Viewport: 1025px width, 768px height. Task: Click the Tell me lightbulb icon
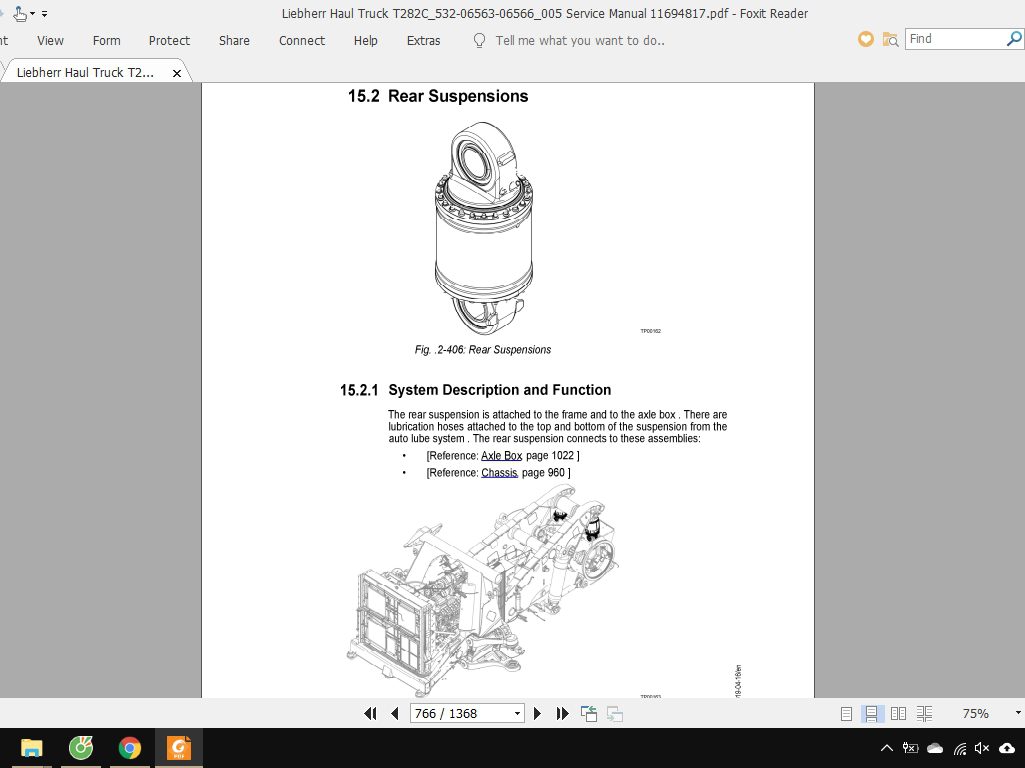pyautogui.click(x=479, y=41)
